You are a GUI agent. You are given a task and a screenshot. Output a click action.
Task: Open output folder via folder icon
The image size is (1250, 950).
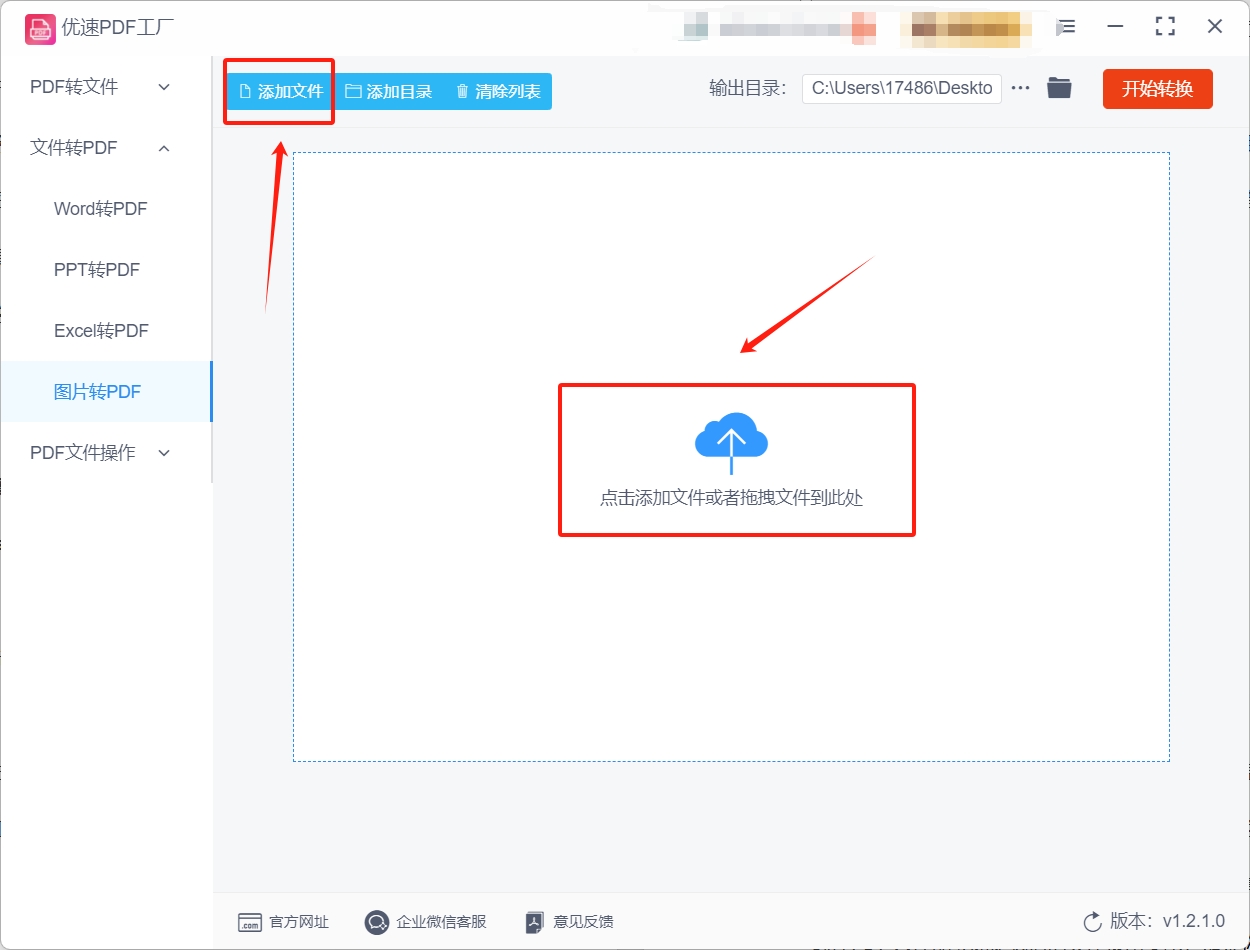pyautogui.click(x=1059, y=88)
